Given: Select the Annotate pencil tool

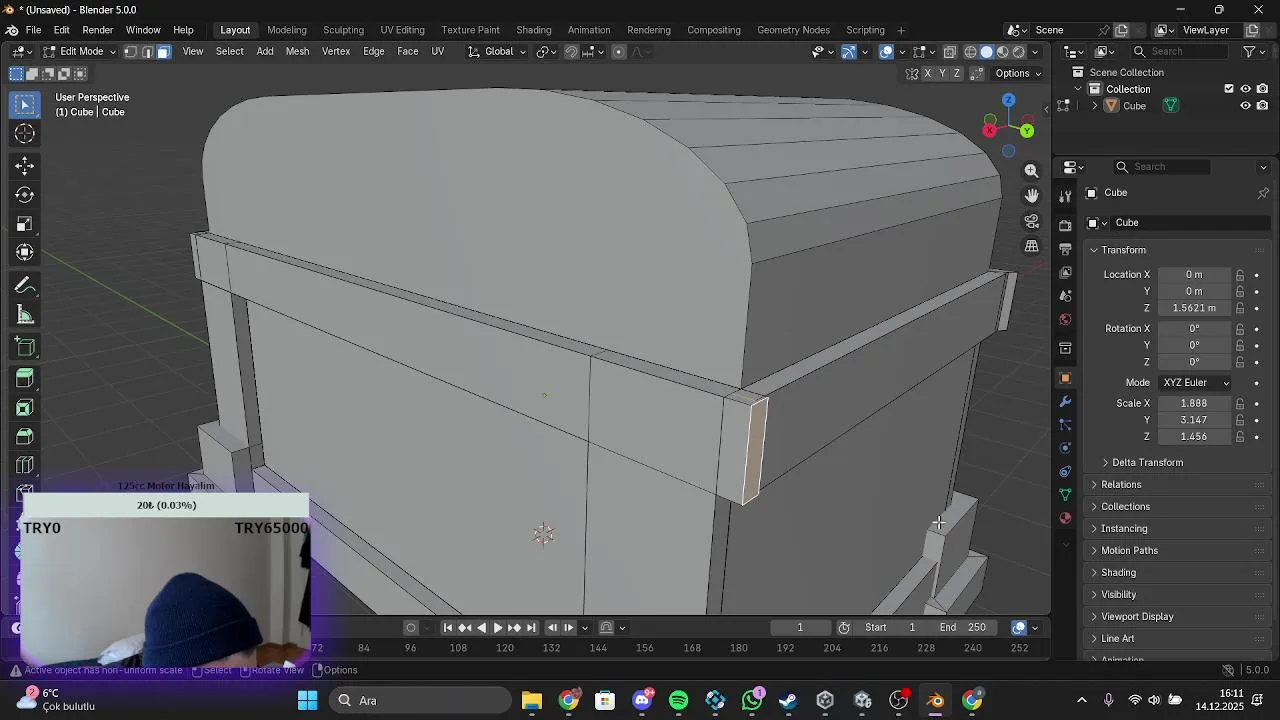Looking at the screenshot, I should tap(25, 286).
